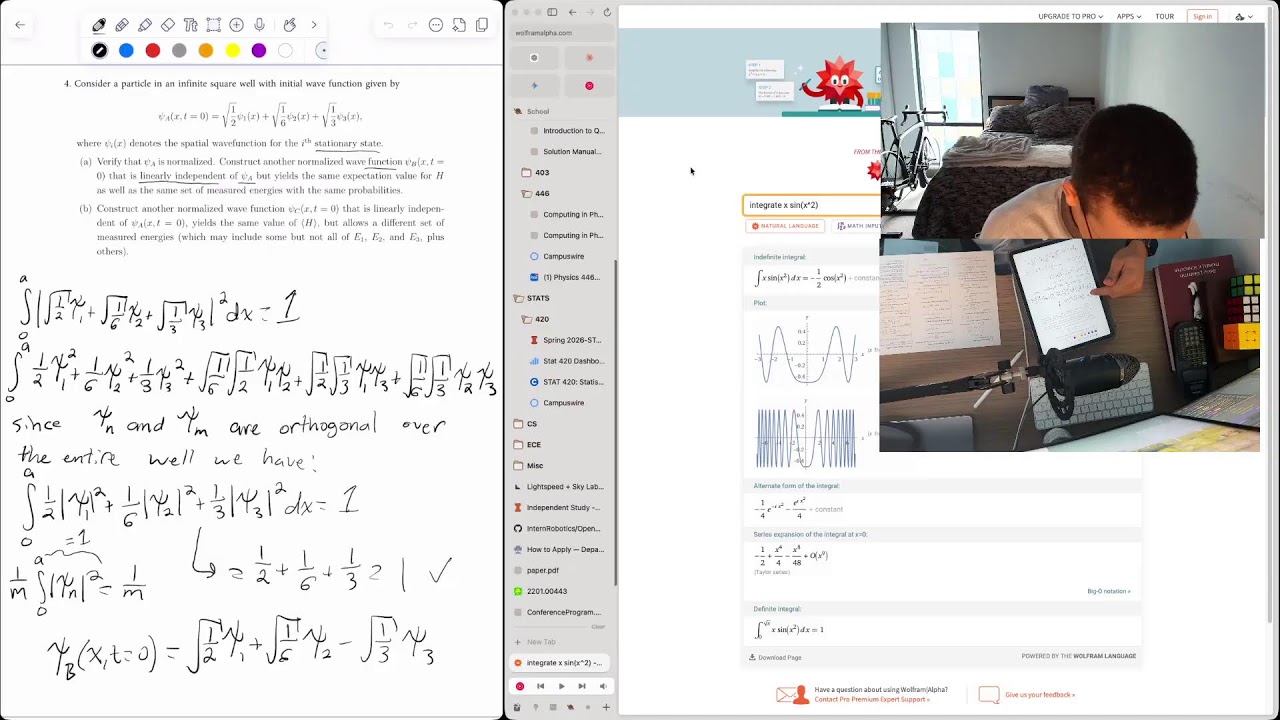Pick the white pen color
Viewport: 1280px width, 720px height.
(285, 50)
